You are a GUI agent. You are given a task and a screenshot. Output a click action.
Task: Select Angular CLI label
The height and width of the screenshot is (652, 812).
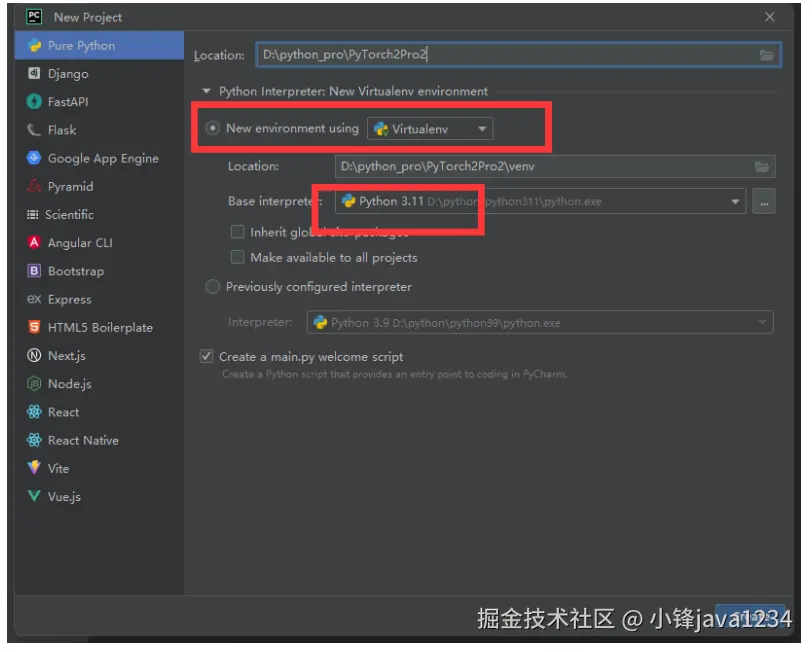[x=80, y=243]
